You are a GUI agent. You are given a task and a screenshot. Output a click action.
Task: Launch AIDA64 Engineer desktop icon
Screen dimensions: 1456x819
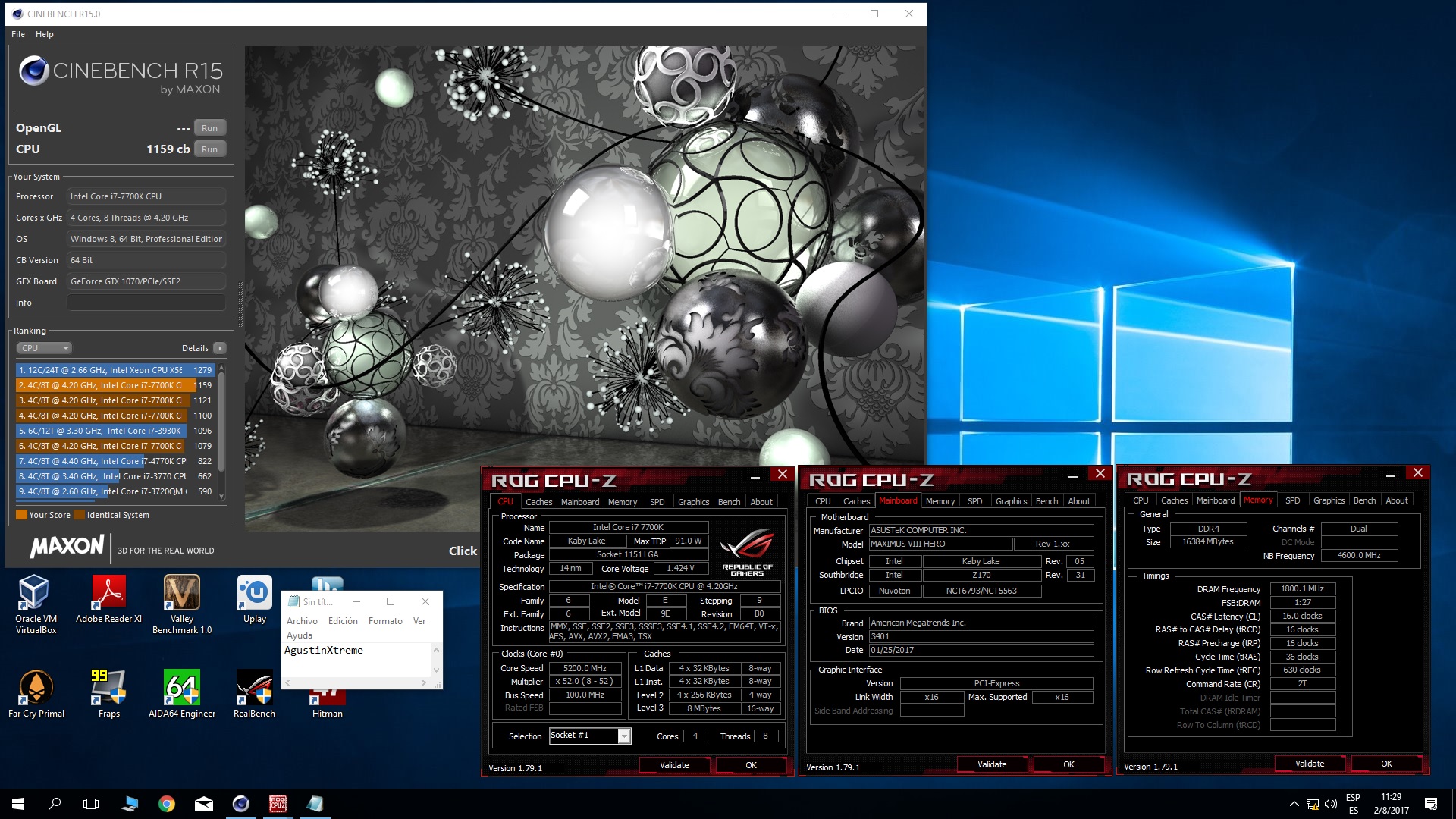point(182,694)
